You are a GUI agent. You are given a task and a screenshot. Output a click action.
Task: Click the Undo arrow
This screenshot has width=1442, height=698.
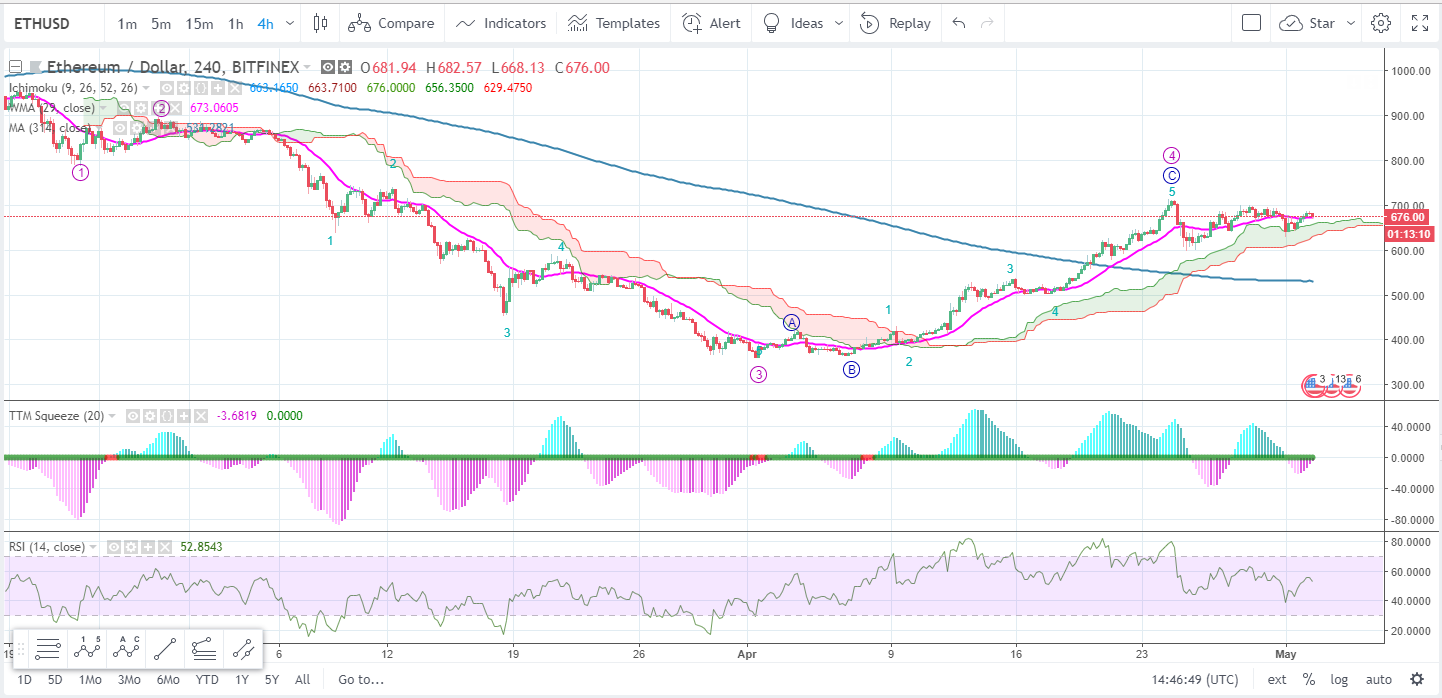(958, 23)
